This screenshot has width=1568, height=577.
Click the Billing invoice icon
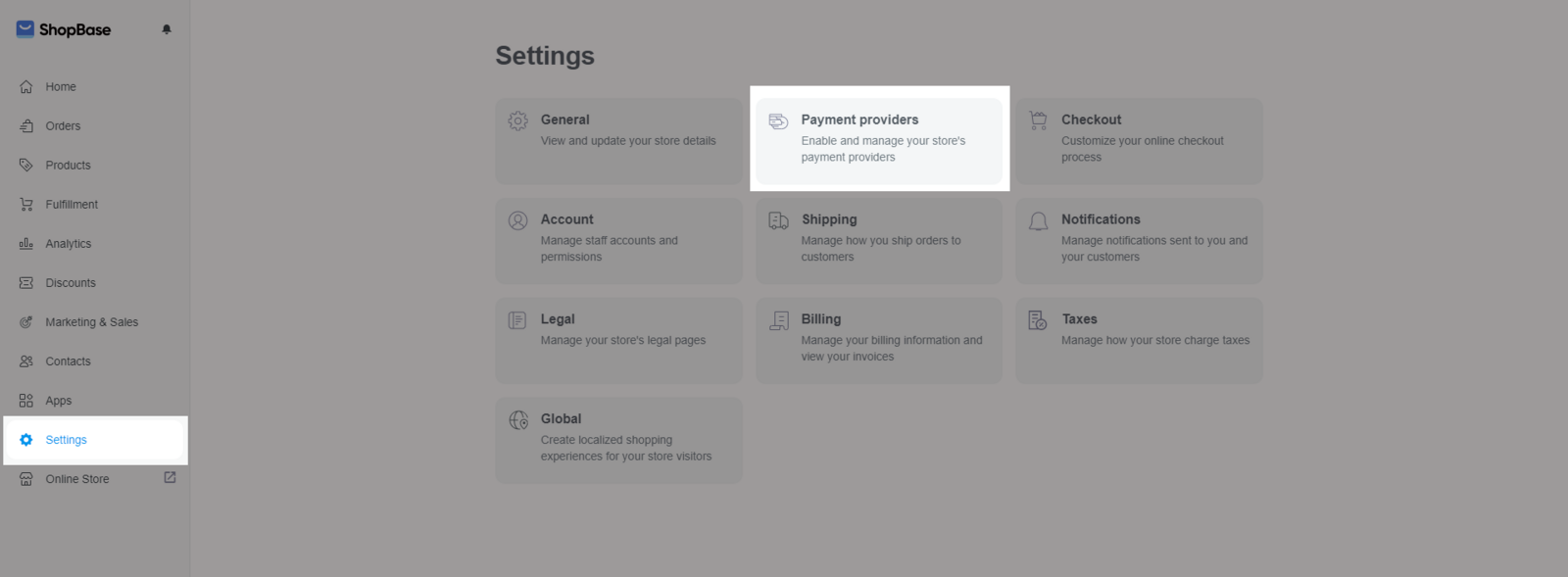779,320
